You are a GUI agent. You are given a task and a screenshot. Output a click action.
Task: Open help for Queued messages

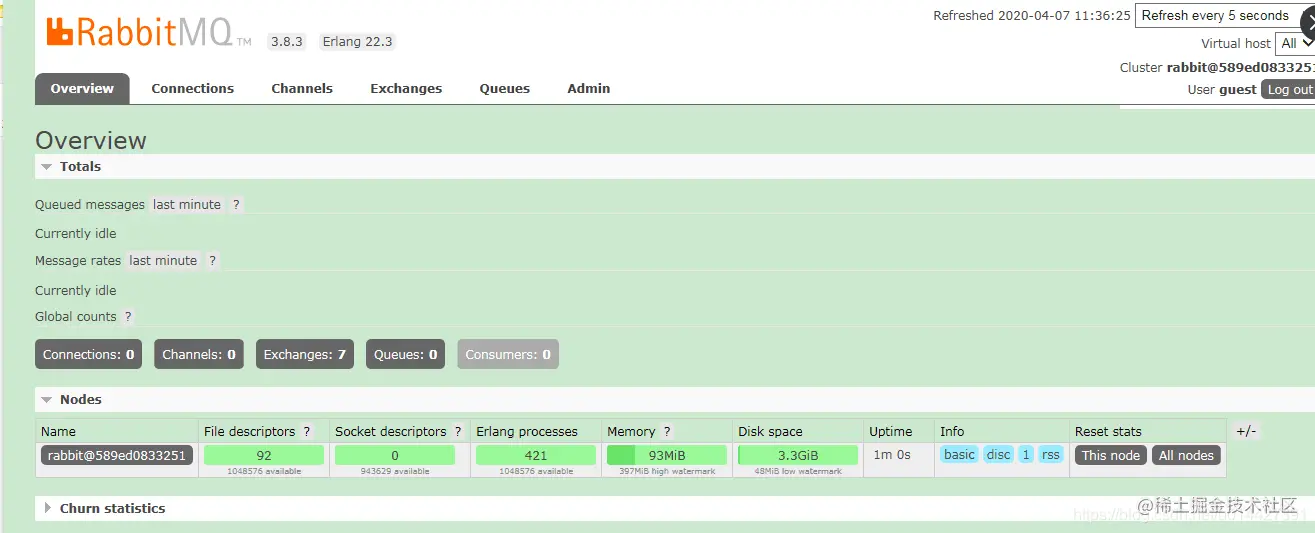click(236, 204)
